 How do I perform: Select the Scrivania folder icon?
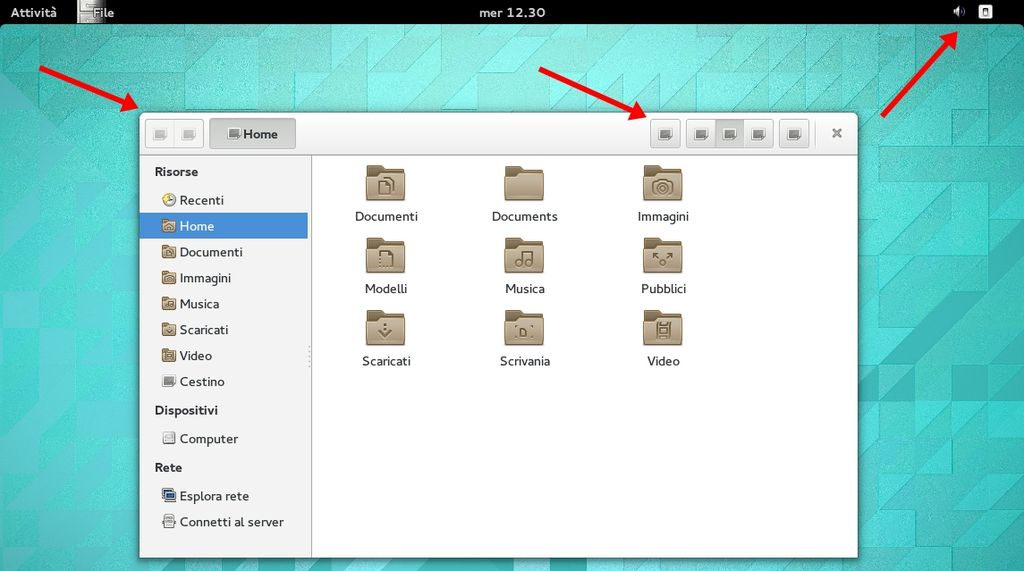[524, 329]
